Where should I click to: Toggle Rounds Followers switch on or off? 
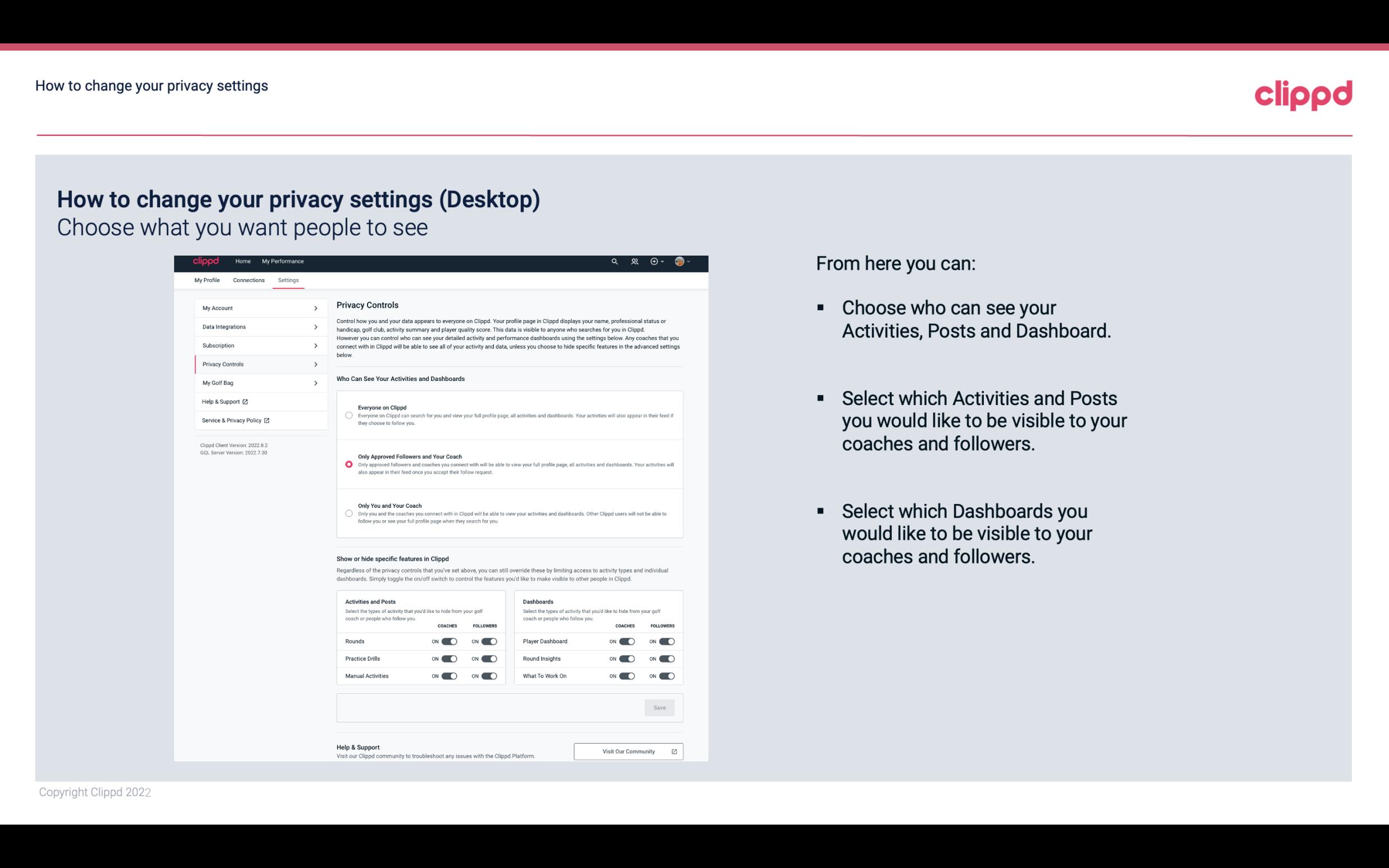click(488, 641)
